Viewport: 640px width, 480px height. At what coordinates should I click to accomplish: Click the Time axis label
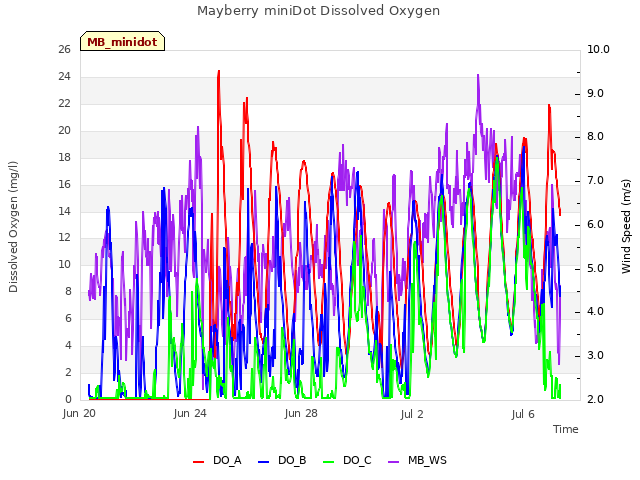coord(566,429)
